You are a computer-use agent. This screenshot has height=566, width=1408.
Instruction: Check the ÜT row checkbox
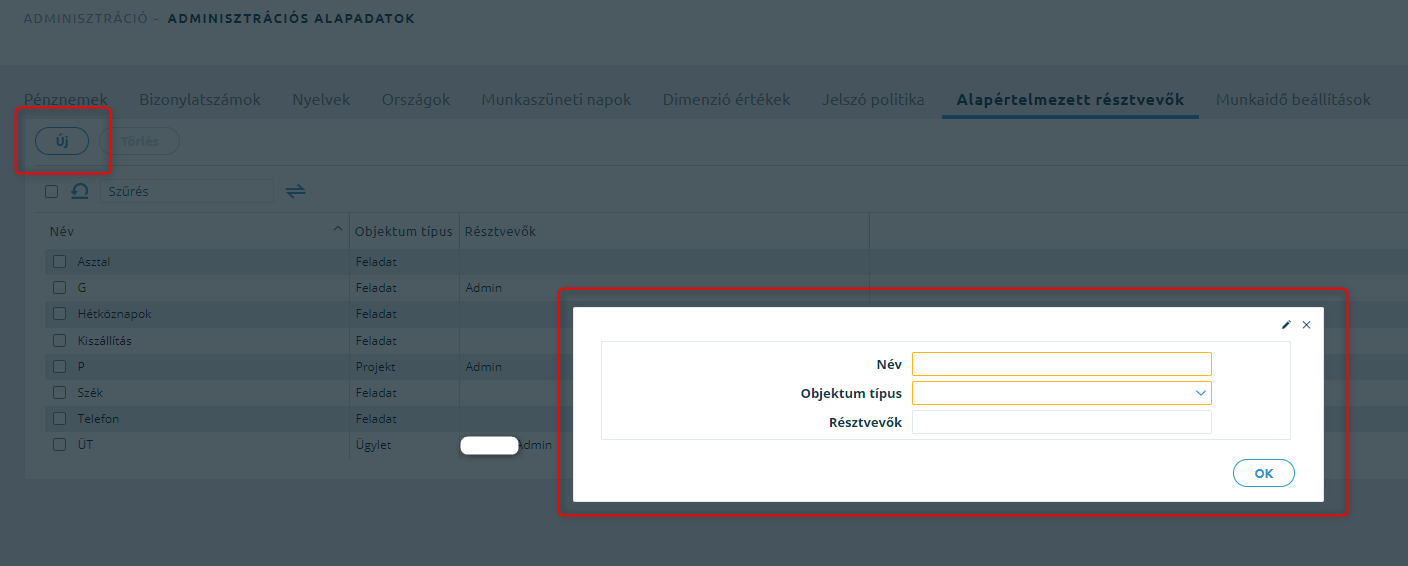(x=60, y=444)
